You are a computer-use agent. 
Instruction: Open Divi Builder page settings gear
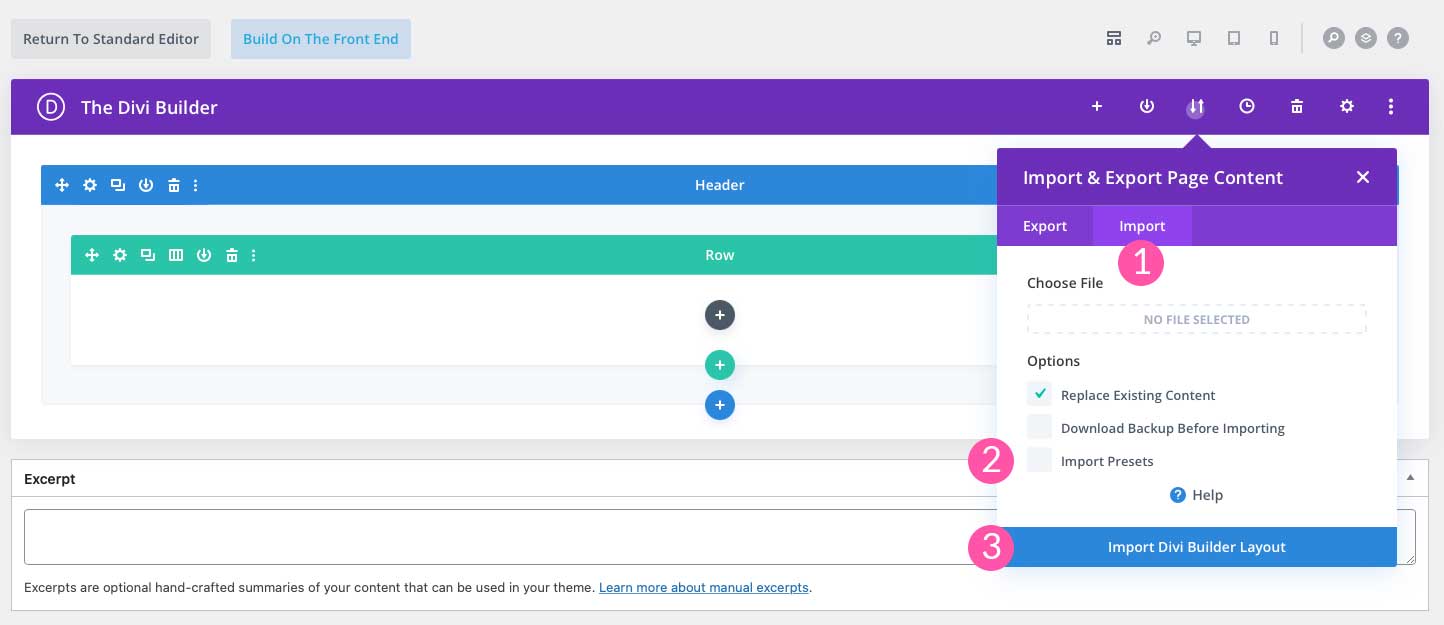pos(1347,105)
